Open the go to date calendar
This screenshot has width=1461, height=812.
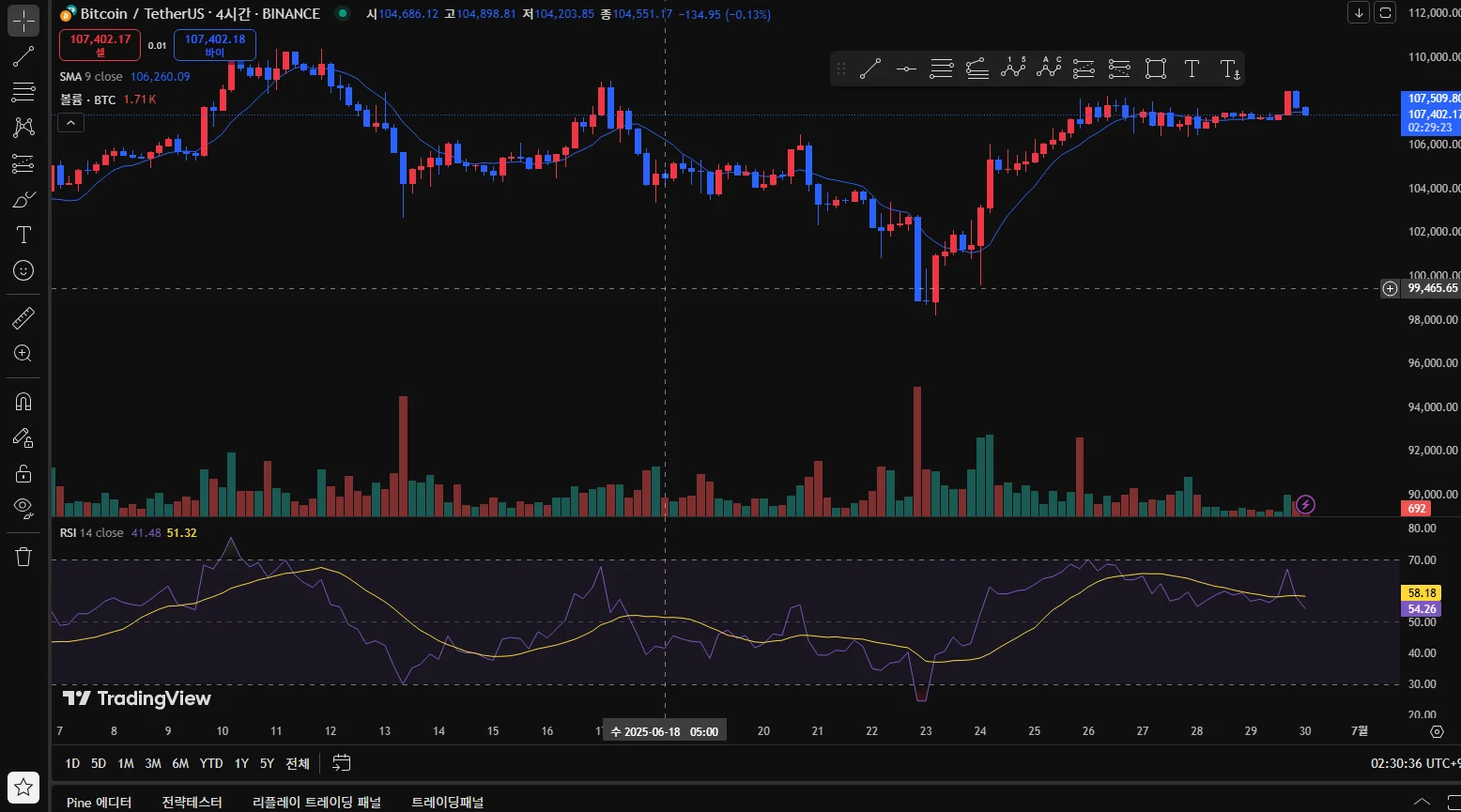click(x=342, y=763)
